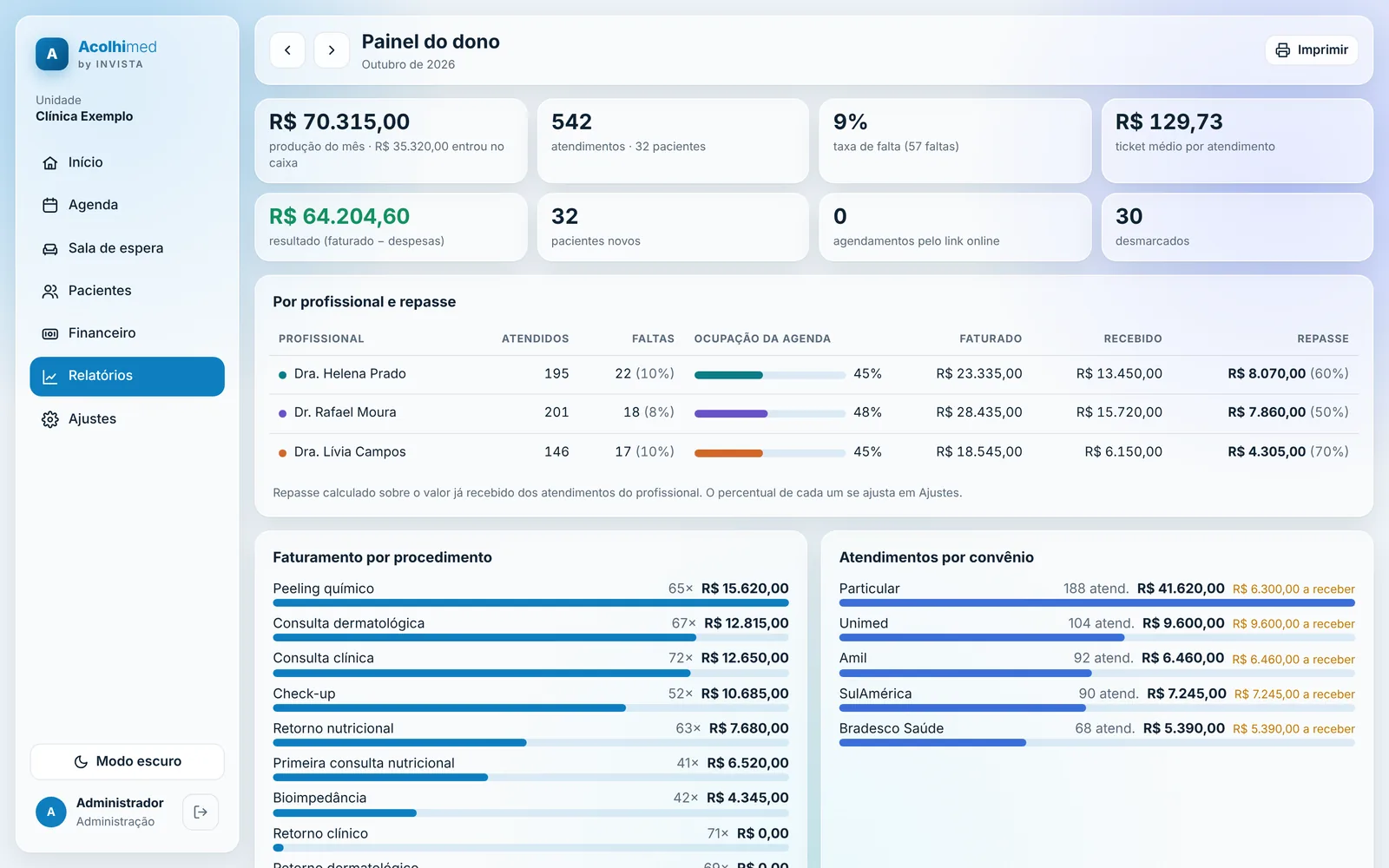
Task: Click the REPASSE column header
Action: pos(1323,339)
